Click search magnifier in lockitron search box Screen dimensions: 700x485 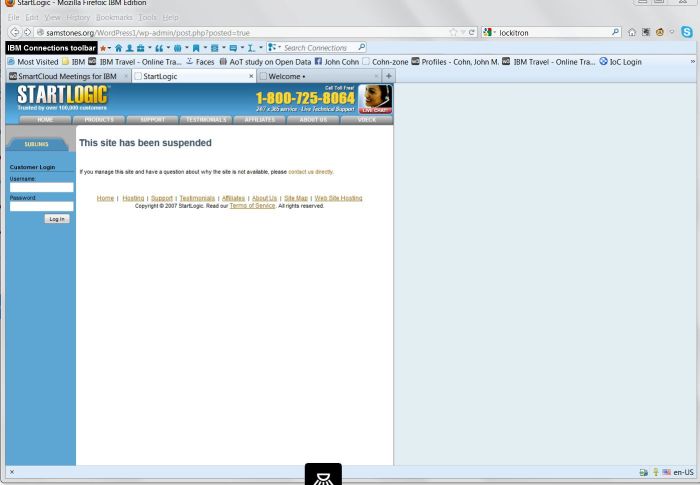pyautogui.click(x=616, y=33)
